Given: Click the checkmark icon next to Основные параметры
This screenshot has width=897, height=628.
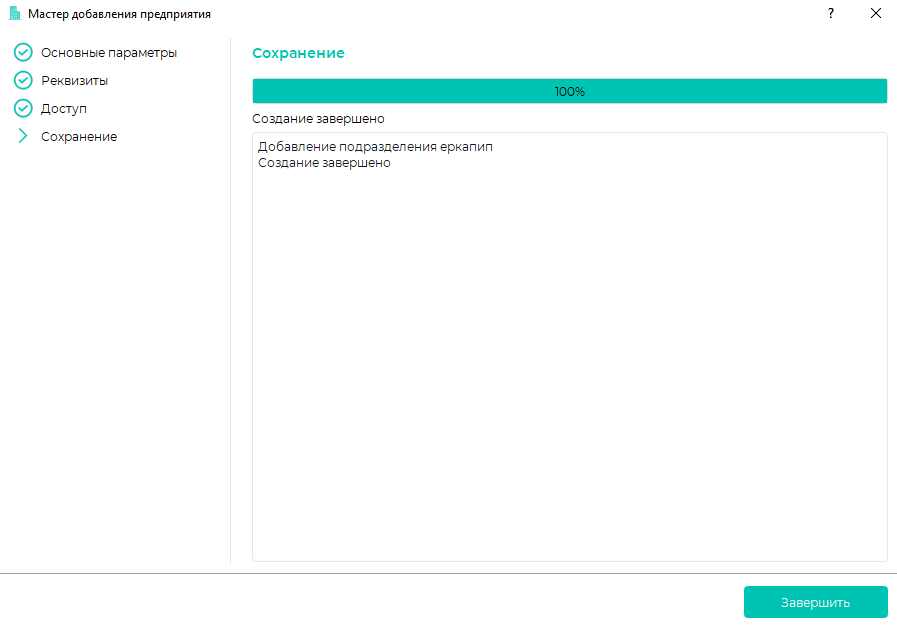Looking at the screenshot, I should 23,52.
